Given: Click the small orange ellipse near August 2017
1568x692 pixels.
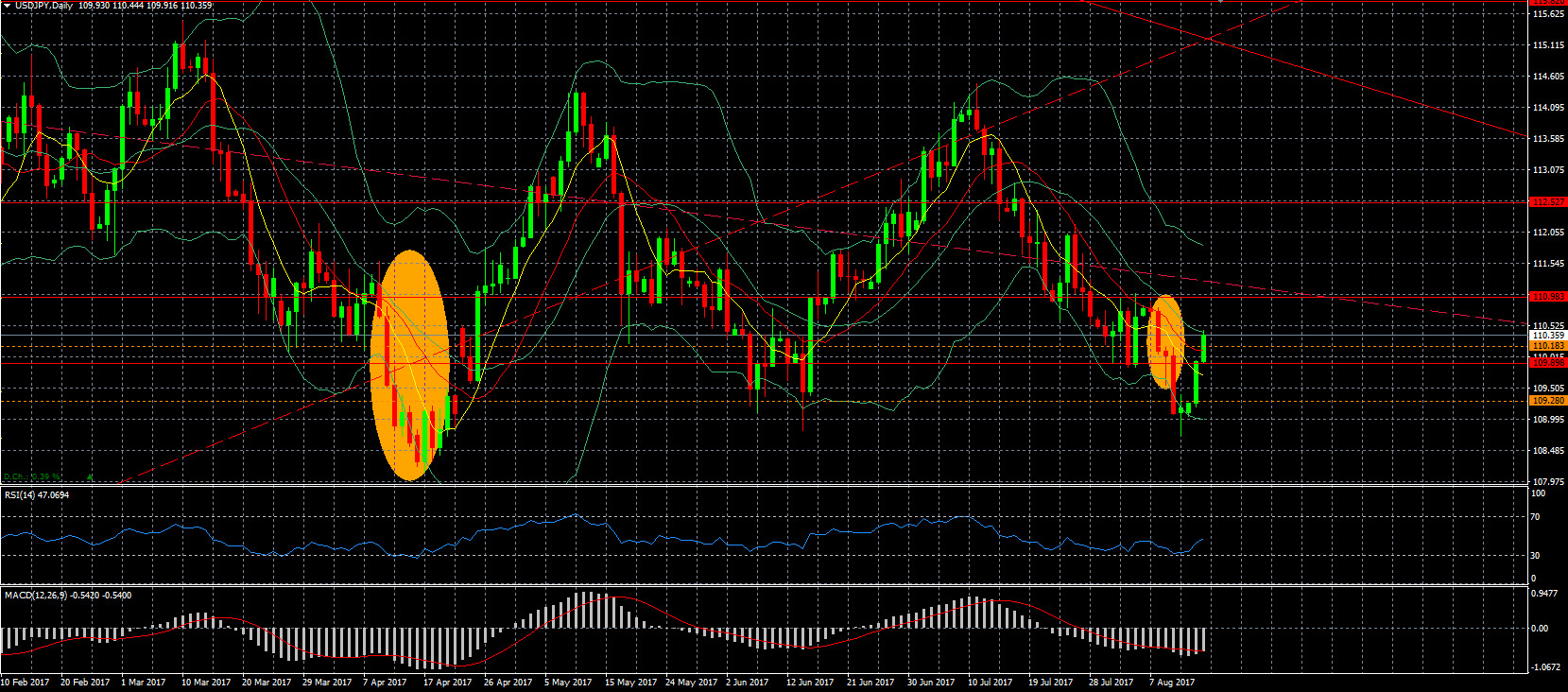Looking at the screenshot, I should coord(1165,342).
